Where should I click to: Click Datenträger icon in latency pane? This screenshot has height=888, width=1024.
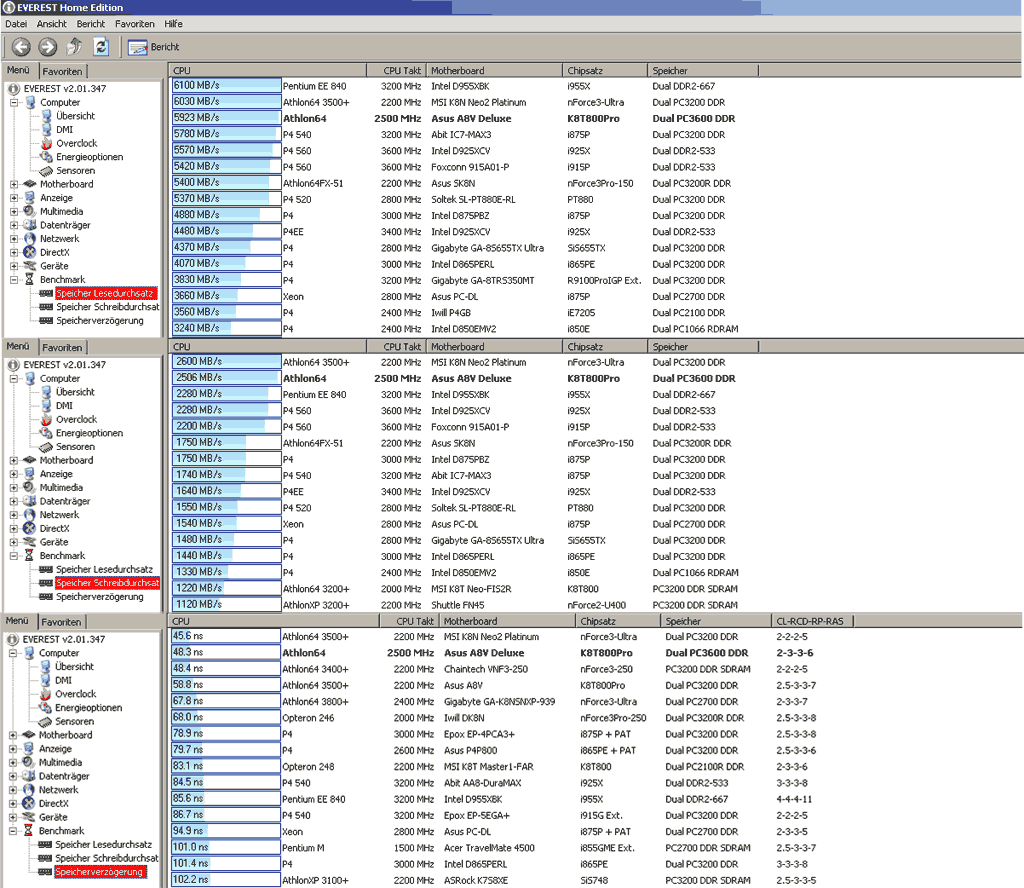[28, 776]
